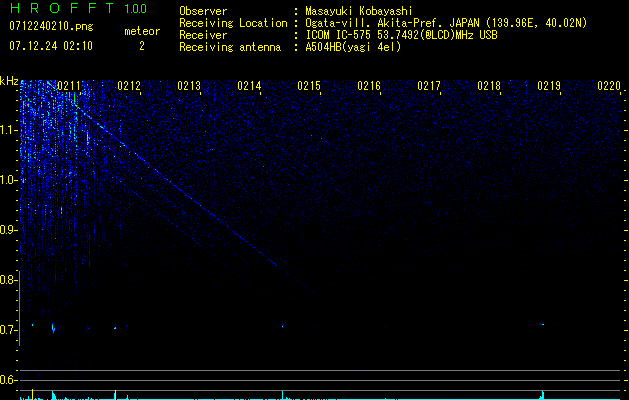Click the 0.8 kHz frequency tick label
Viewport: 629px width, 400px height.
[8, 280]
